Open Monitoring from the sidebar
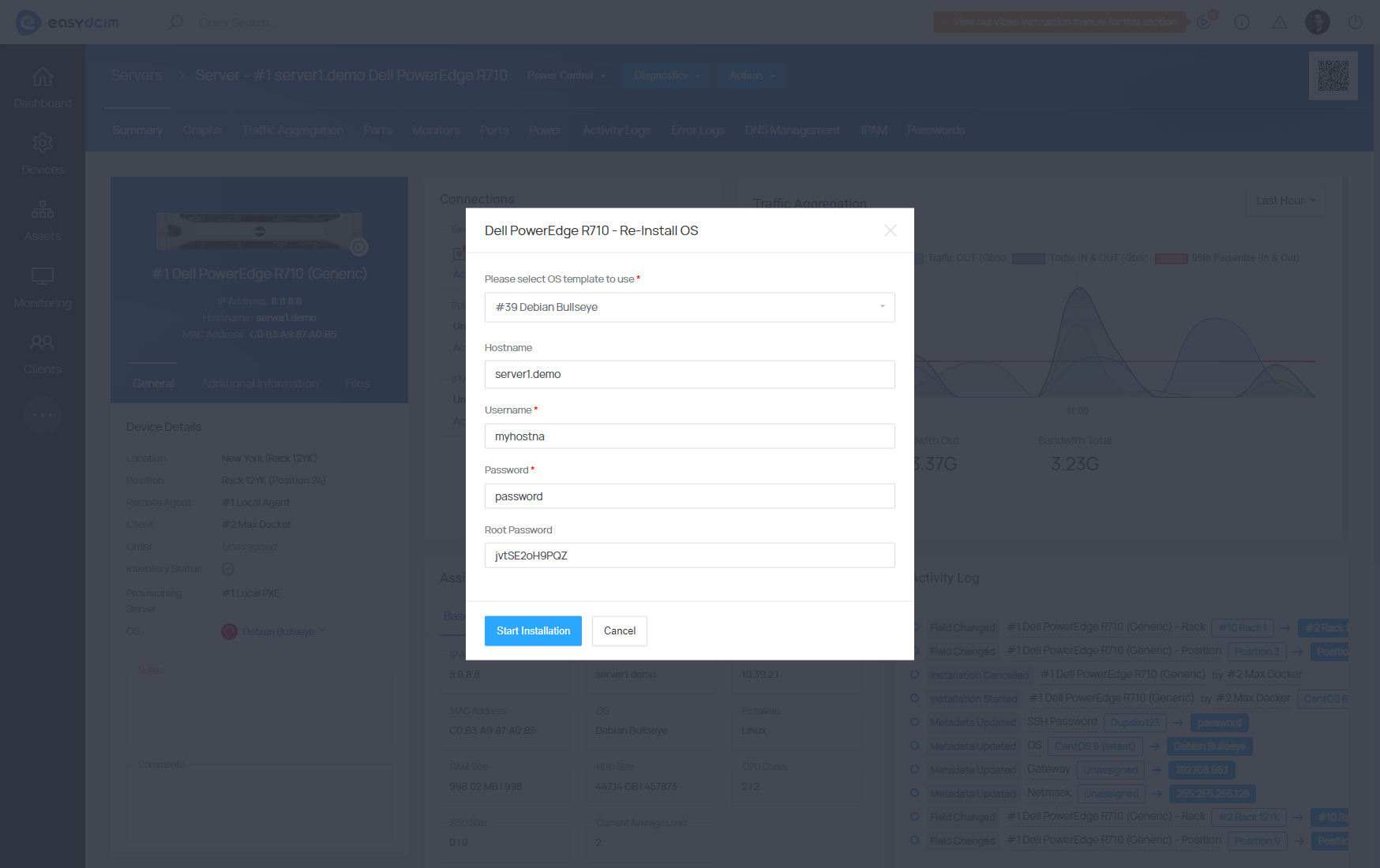This screenshot has width=1380, height=868. pos(43,288)
